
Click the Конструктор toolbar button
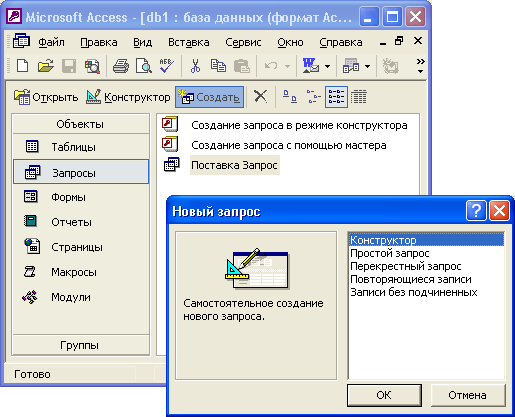[x=128, y=97]
